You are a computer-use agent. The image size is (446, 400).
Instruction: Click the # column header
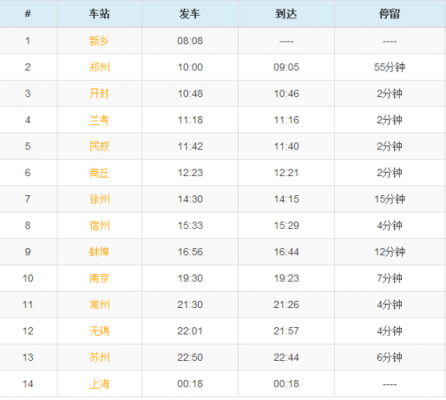(28, 14)
